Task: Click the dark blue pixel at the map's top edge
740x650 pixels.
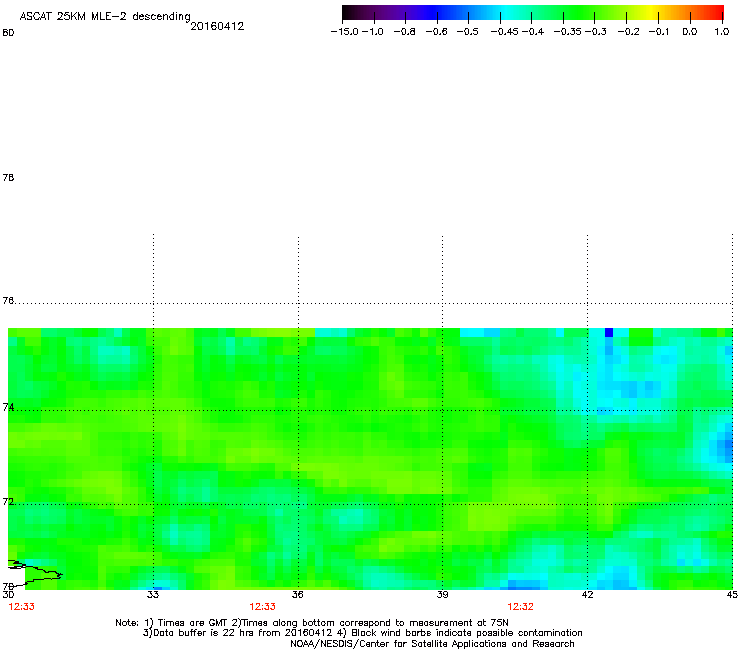Action: [609, 332]
